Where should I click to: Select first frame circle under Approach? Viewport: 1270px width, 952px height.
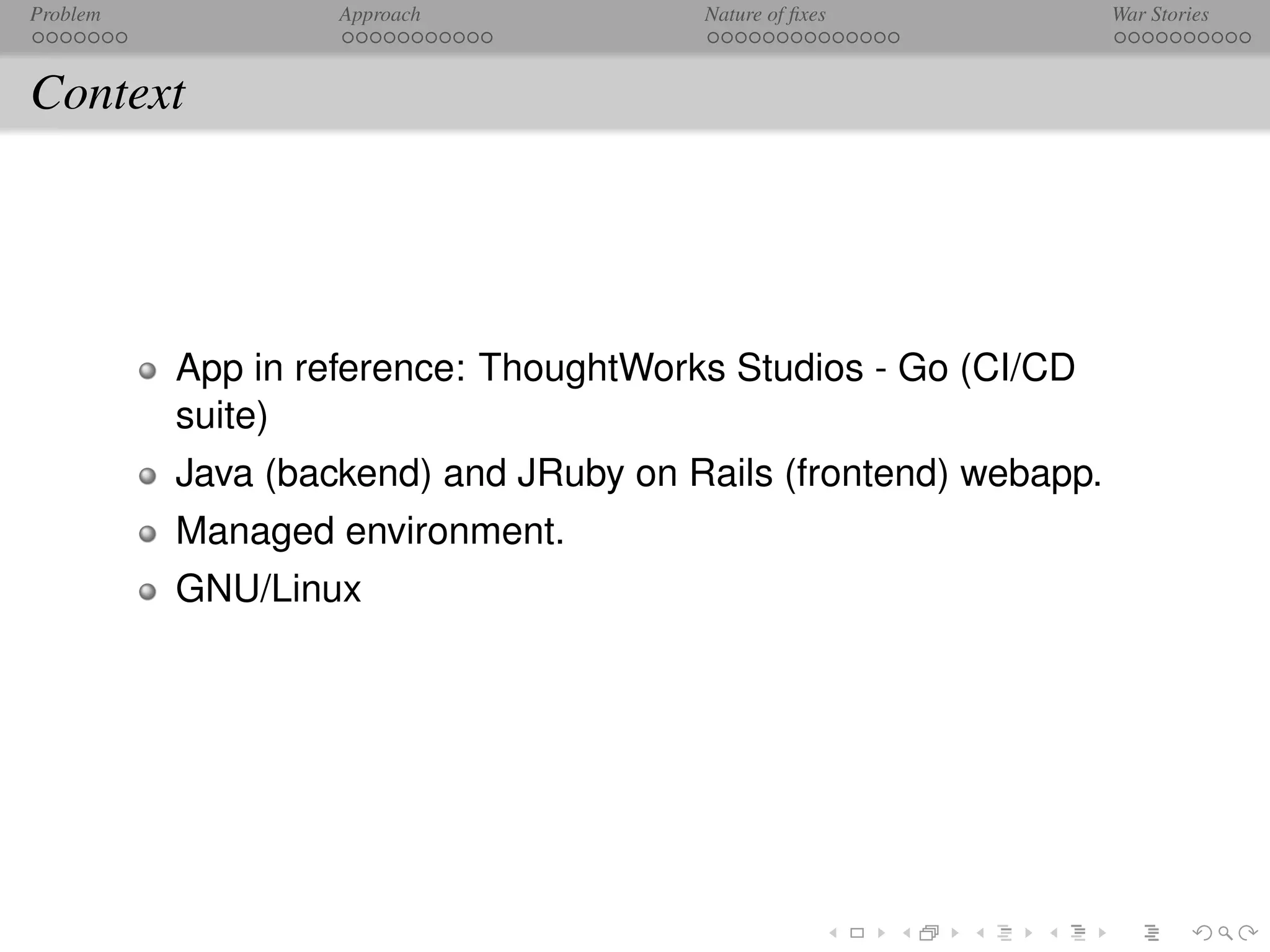348,38
